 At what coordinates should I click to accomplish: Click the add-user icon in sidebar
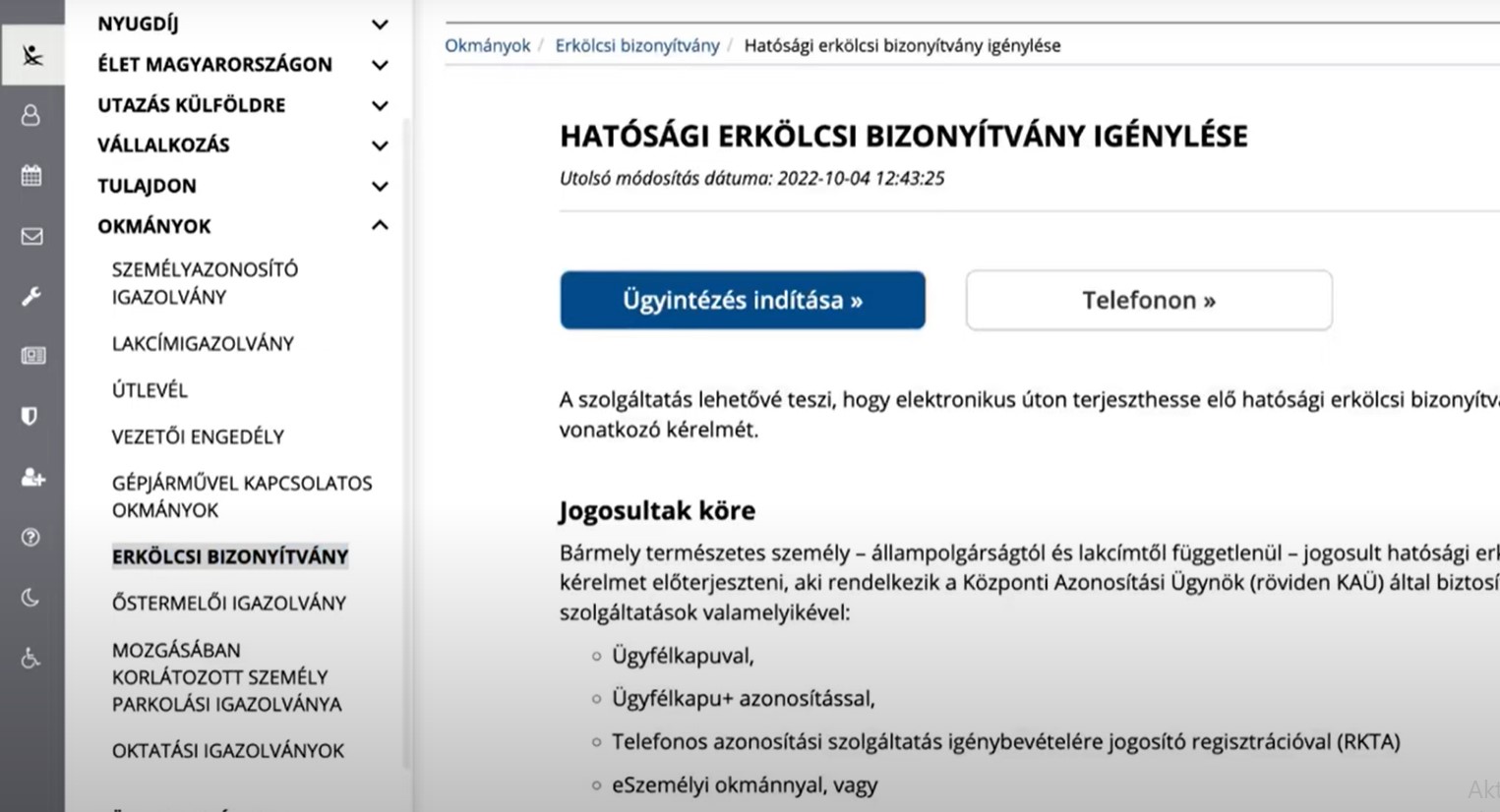32,477
